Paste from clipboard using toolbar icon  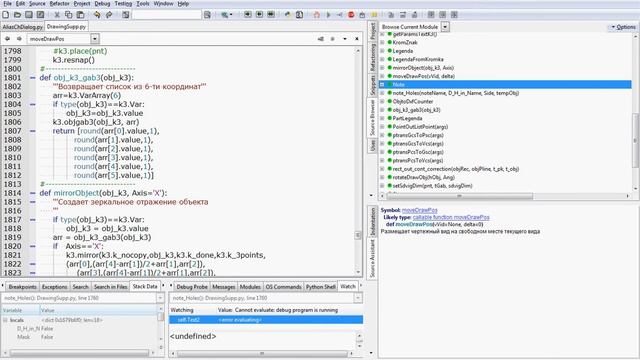click(x=80, y=15)
